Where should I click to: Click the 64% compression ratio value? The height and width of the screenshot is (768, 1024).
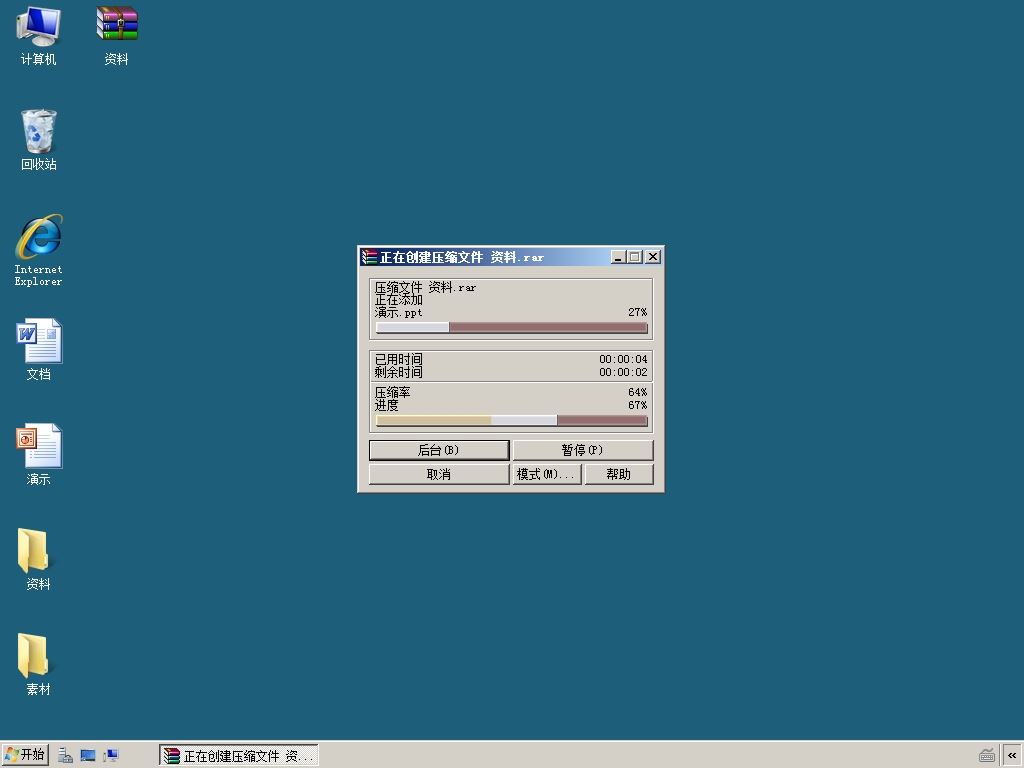click(637, 392)
